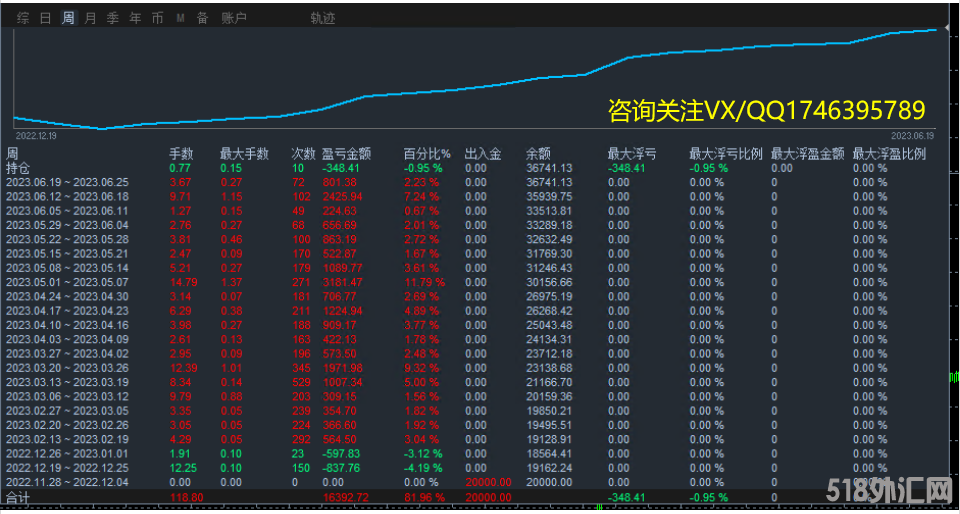Open the 账户 account tab
Image resolution: width=960 pixels, height=514 pixels.
click(x=234, y=18)
